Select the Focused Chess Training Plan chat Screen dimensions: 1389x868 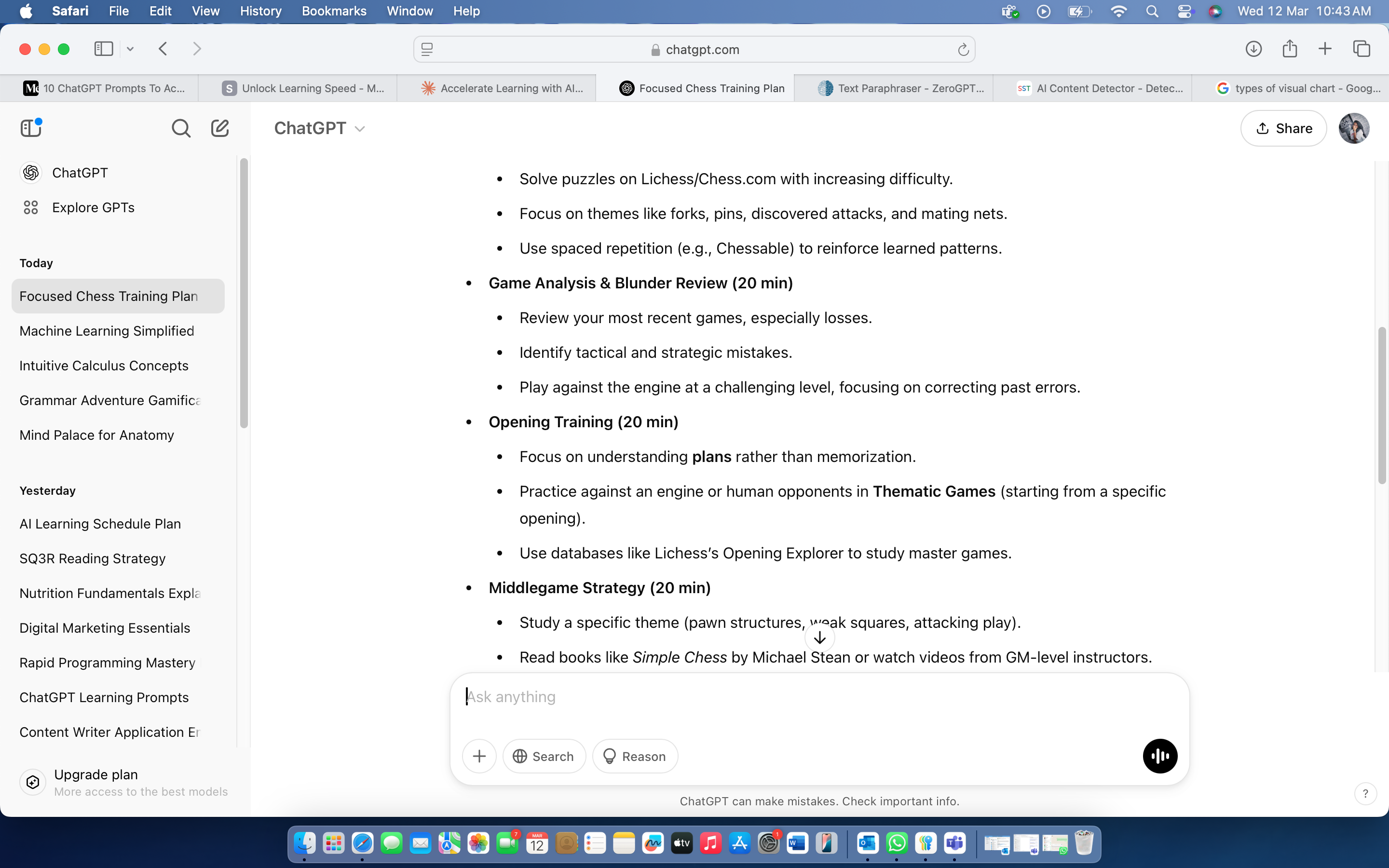pyautogui.click(x=118, y=296)
